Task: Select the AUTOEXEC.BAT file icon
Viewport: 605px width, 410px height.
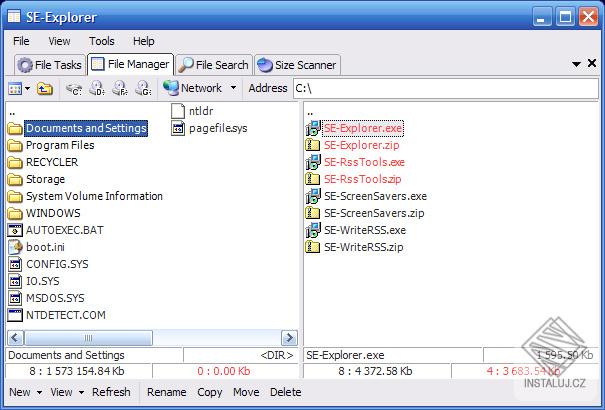Action: pos(15,230)
